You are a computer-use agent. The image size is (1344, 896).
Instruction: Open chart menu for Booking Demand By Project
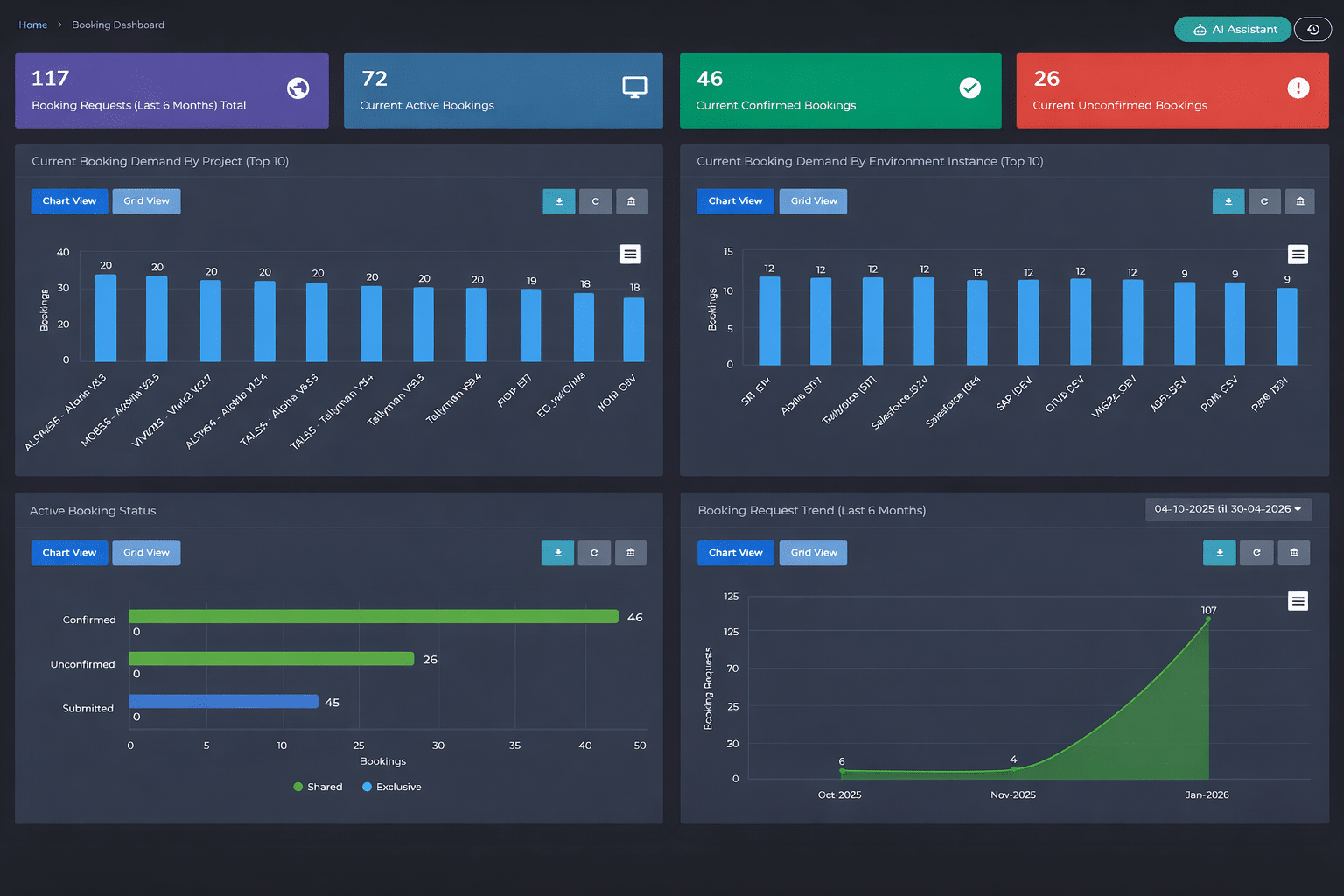(630, 254)
